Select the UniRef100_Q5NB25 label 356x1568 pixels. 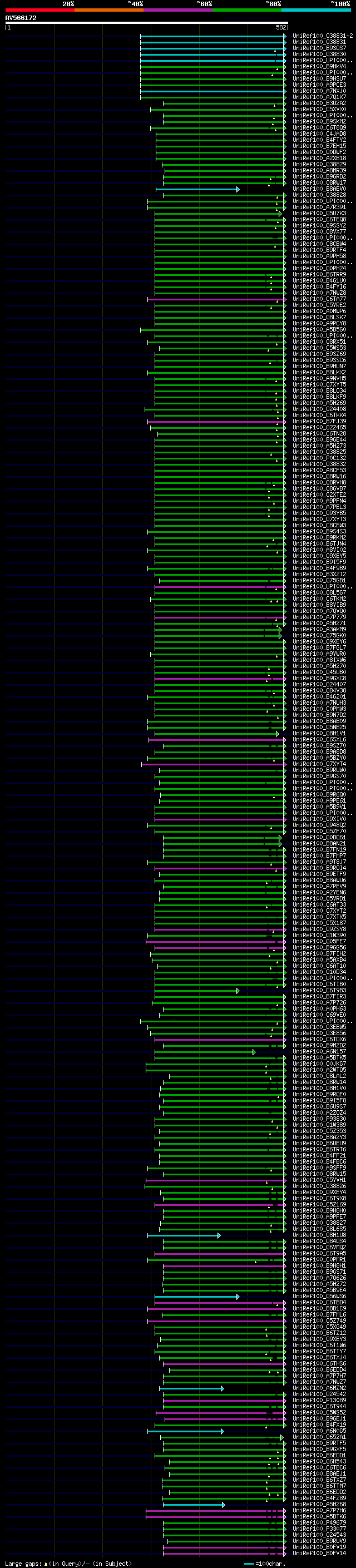tap(319, 728)
